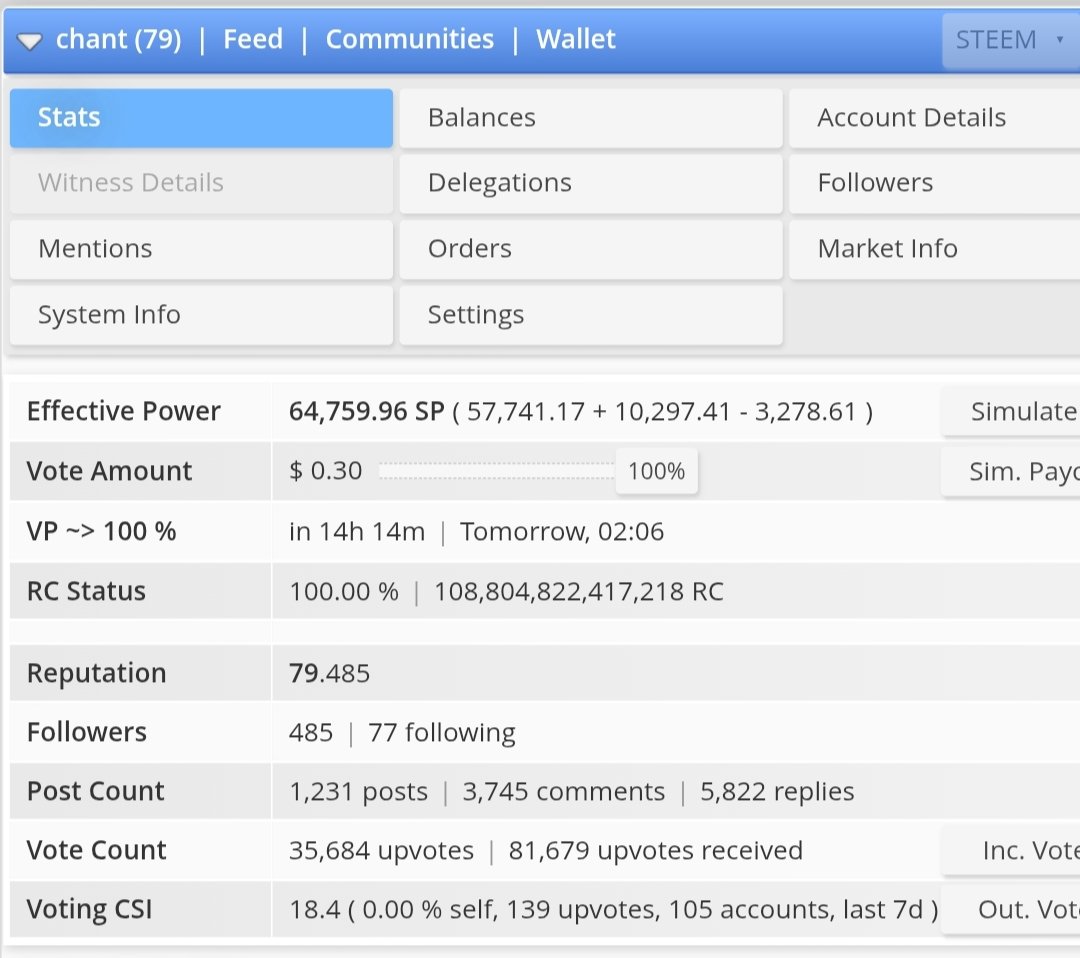Open the Inc. Votes button
Screen dimensions: 1080x958
tap(1010, 851)
